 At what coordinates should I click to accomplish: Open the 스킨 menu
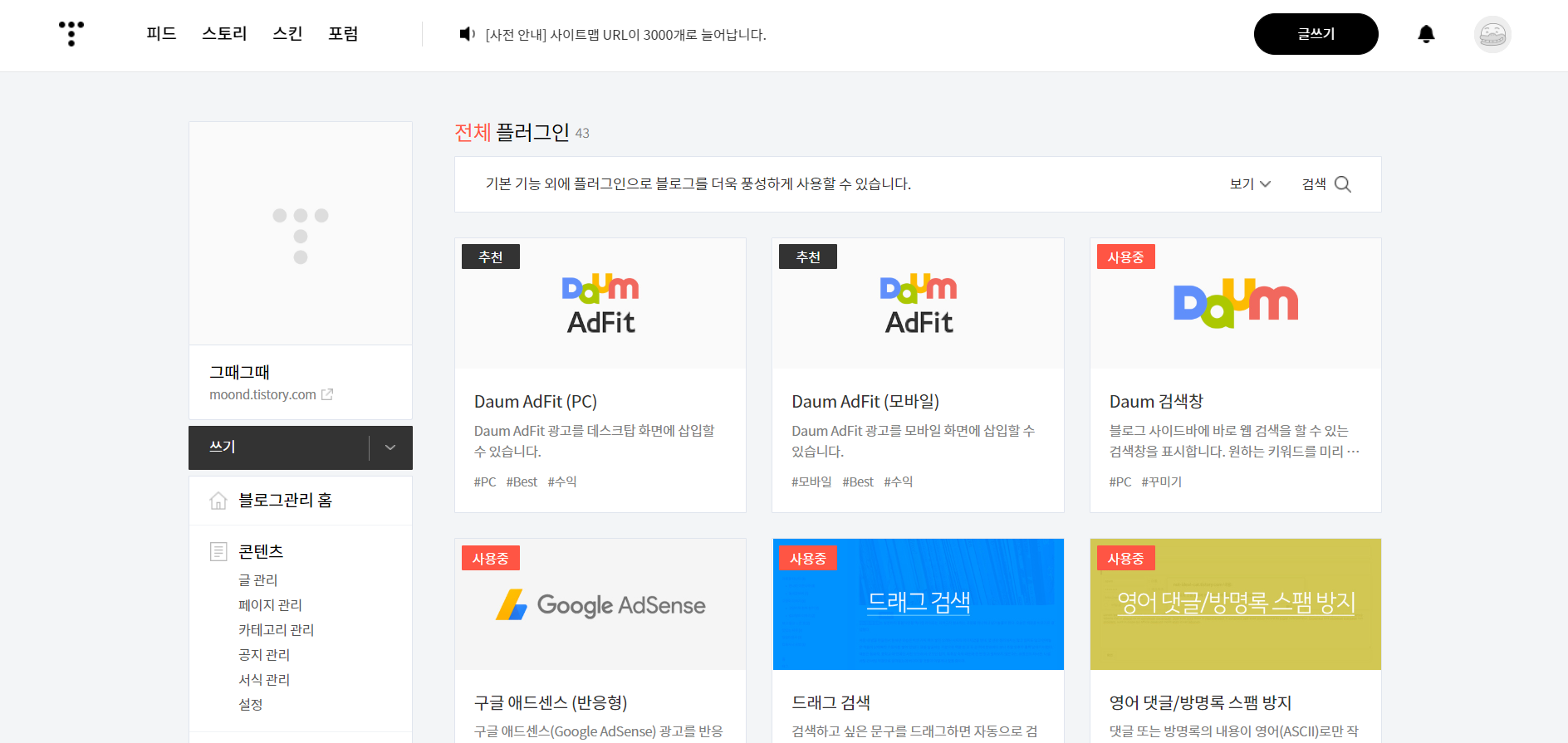287,34
